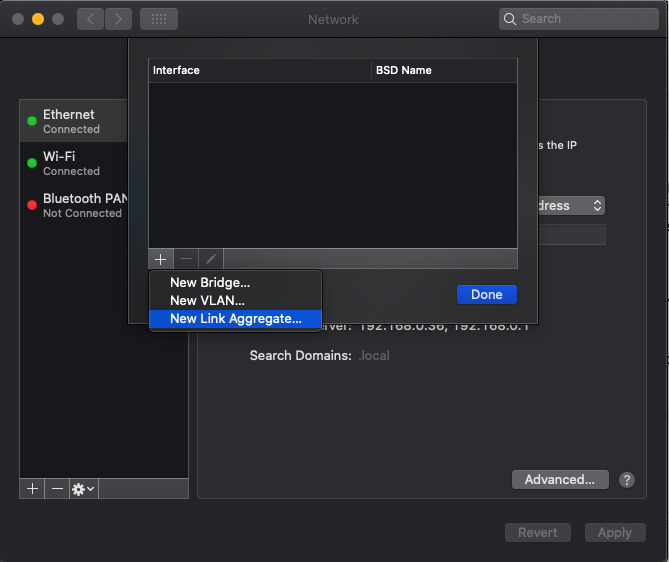
Task: Select New Link Aggregate... menu item
Action: (235, 319)
